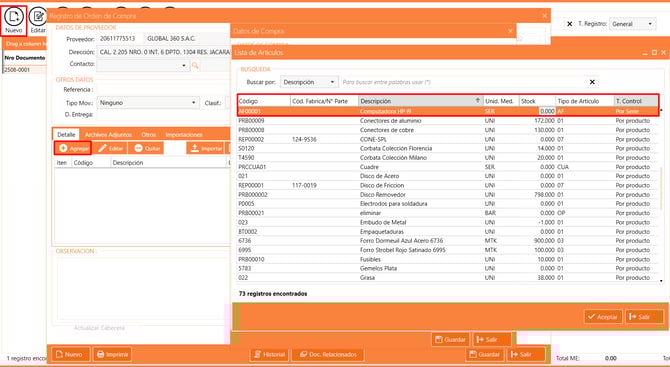Click the 2508-0001 document row
Viewport: 670px width, 367px height.
(24, 70)
